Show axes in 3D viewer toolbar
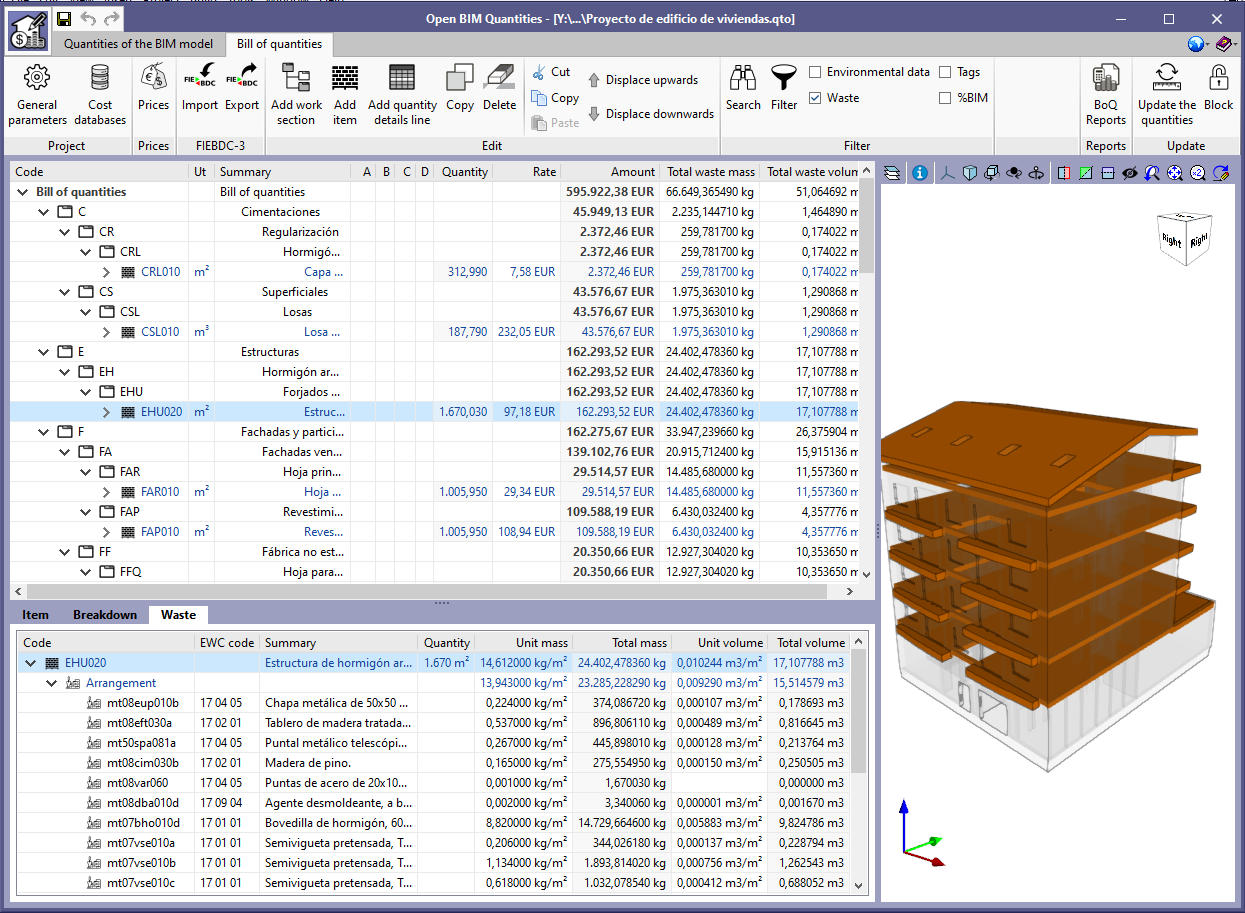 (x=948, y=173)
